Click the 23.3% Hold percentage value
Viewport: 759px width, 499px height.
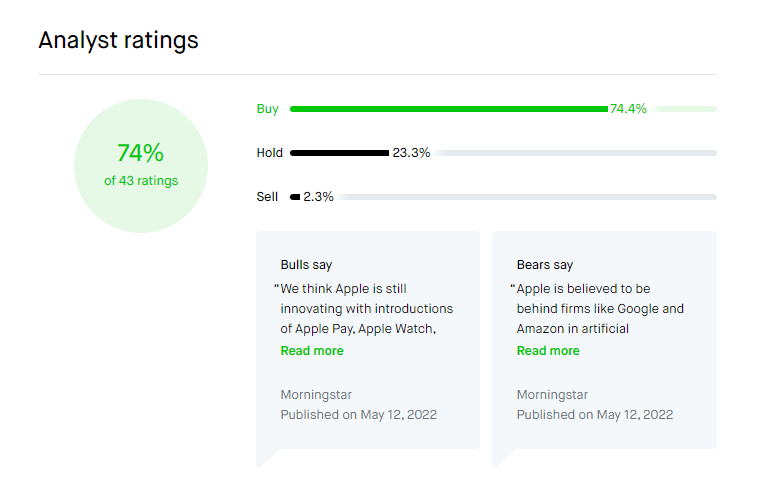(x=411, y=153)
